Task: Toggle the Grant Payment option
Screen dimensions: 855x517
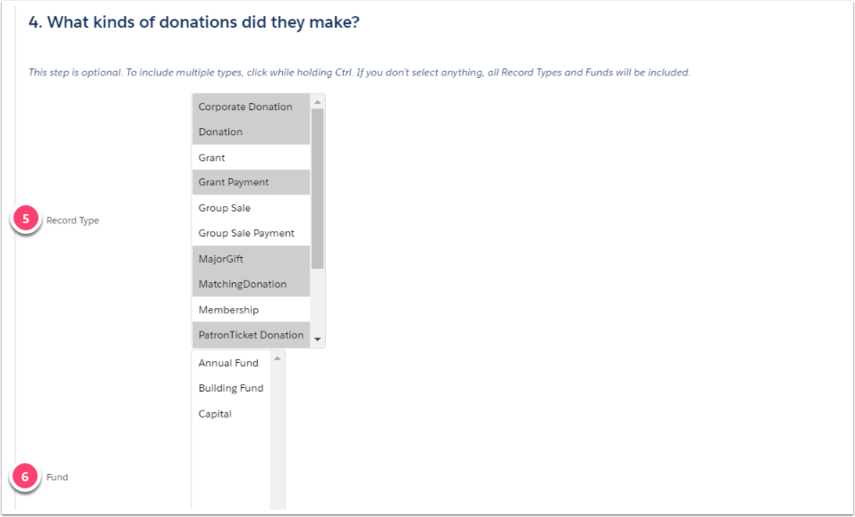Action: tap(251, 182)
